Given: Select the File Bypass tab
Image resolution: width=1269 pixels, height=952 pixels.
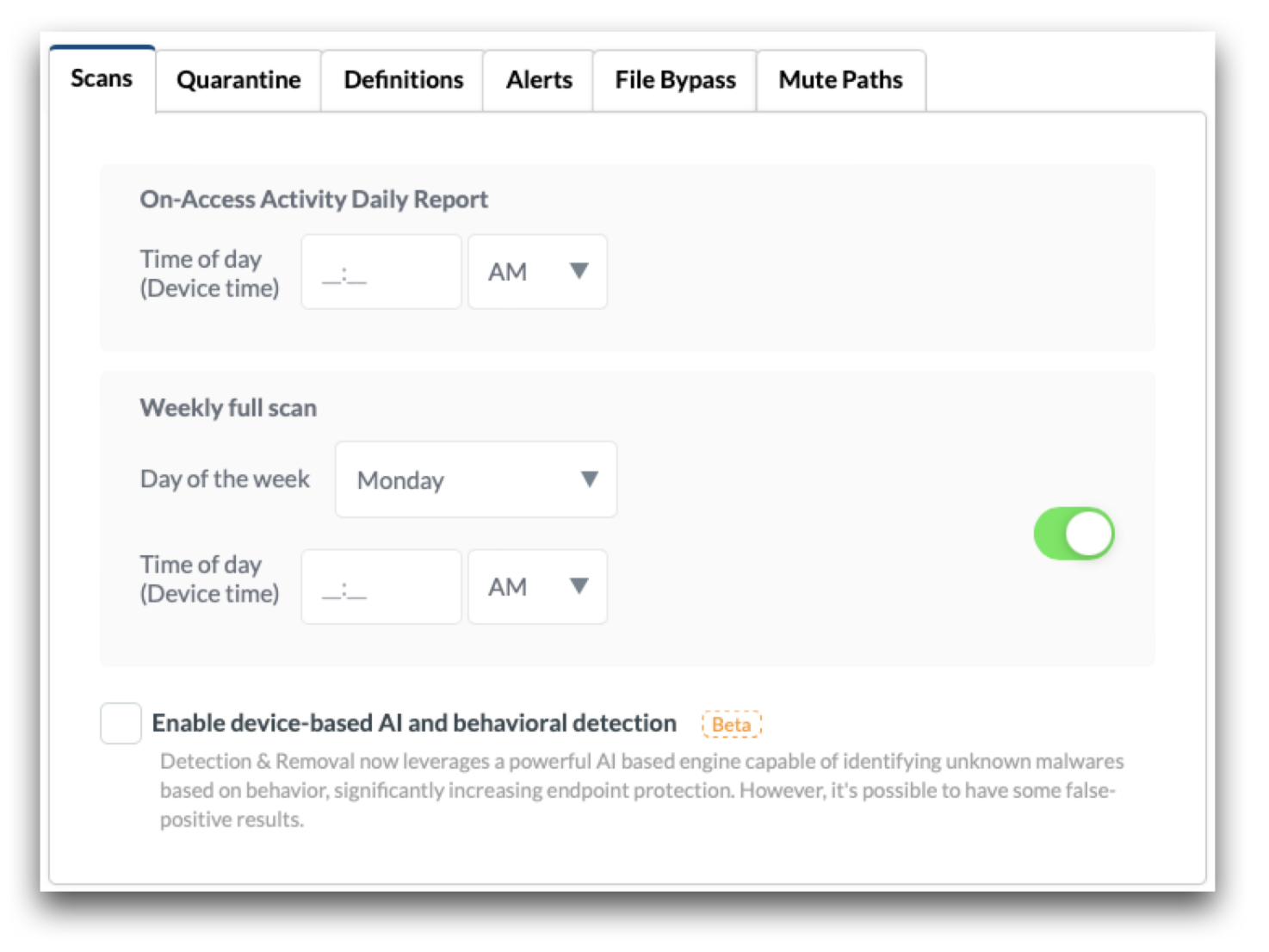Looking at the screenshot, I should tap(675, 80).
